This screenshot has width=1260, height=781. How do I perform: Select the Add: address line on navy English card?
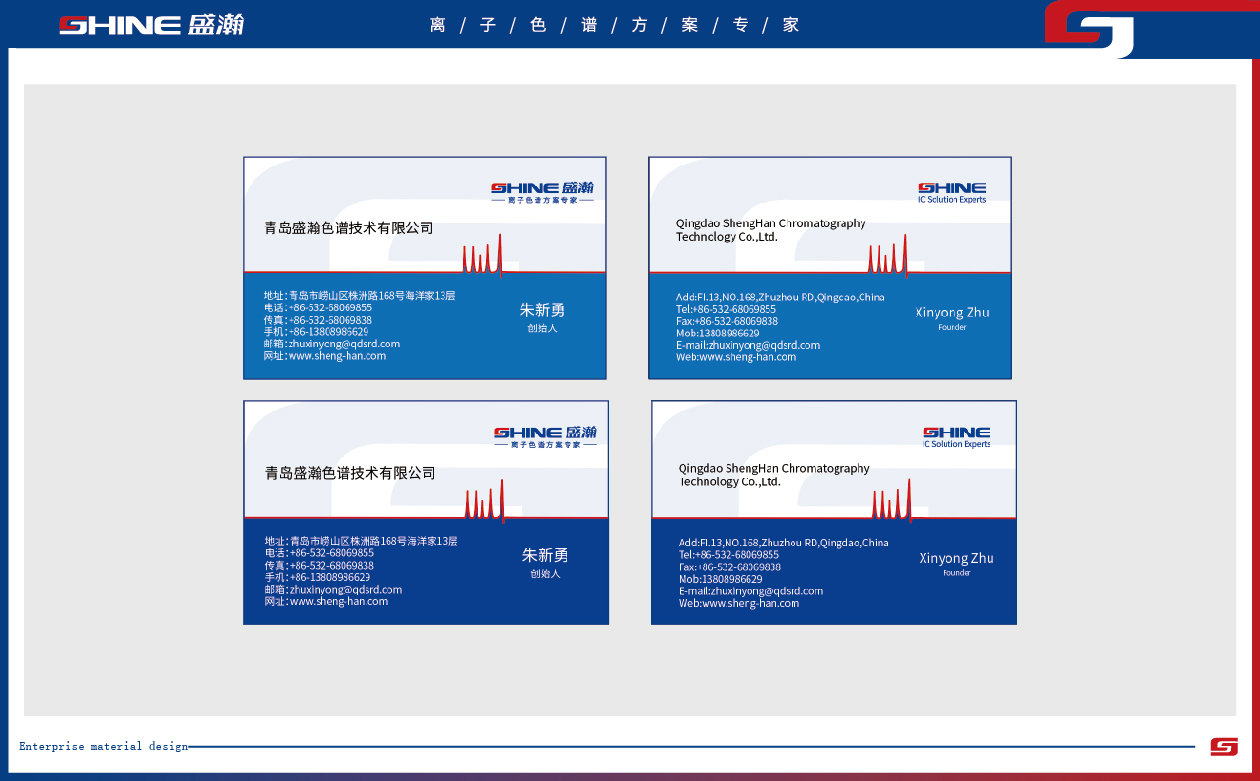coord(784,543)
